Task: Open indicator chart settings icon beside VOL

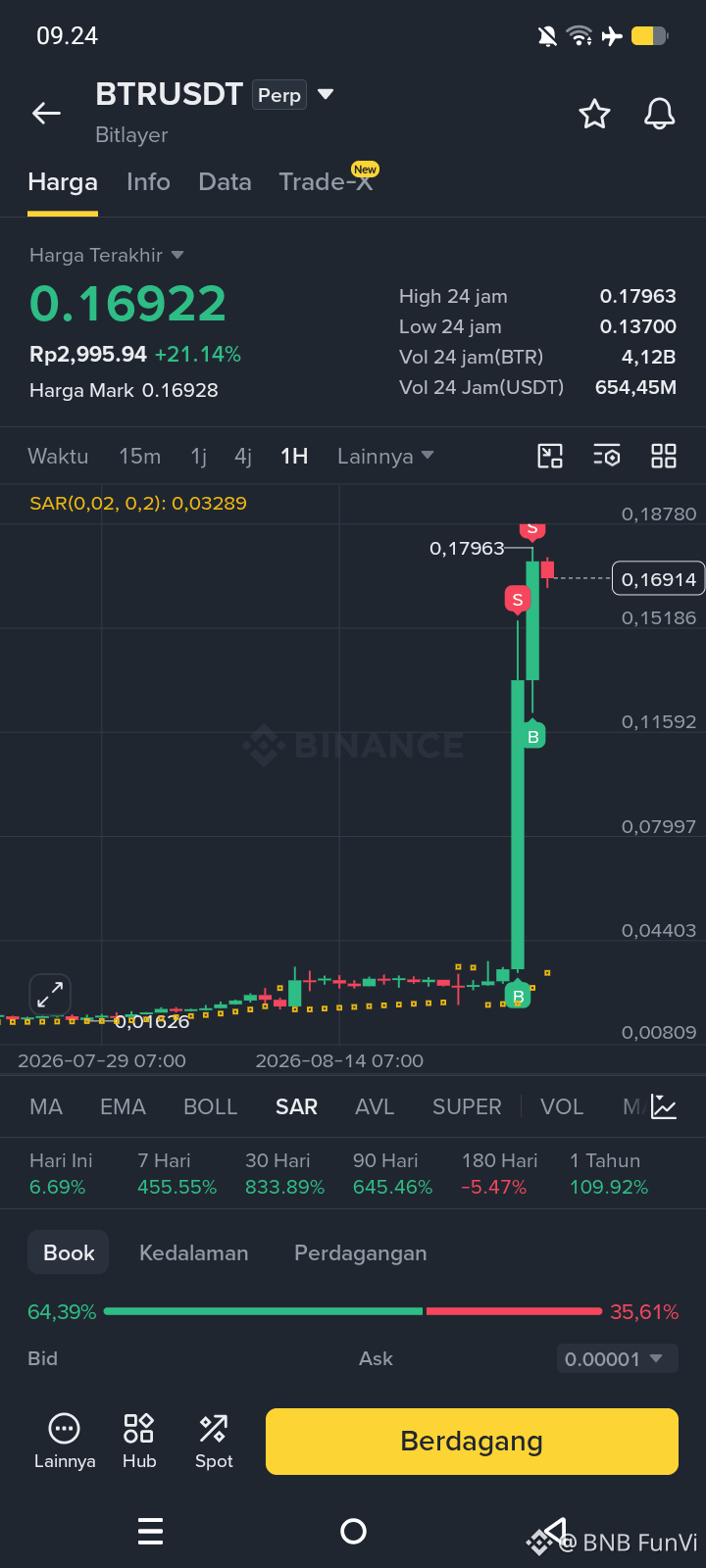Action: pos(664,1106)
